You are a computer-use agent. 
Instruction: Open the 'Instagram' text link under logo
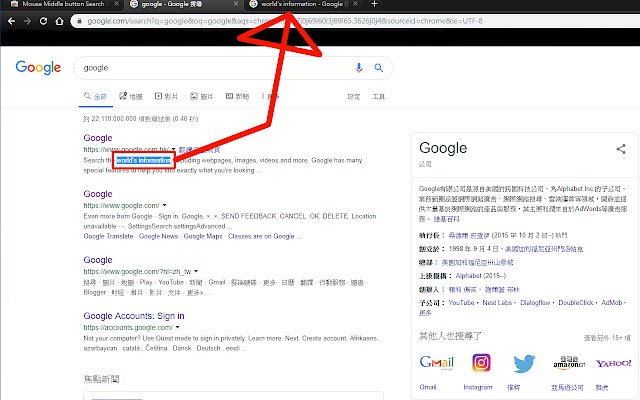478,387
